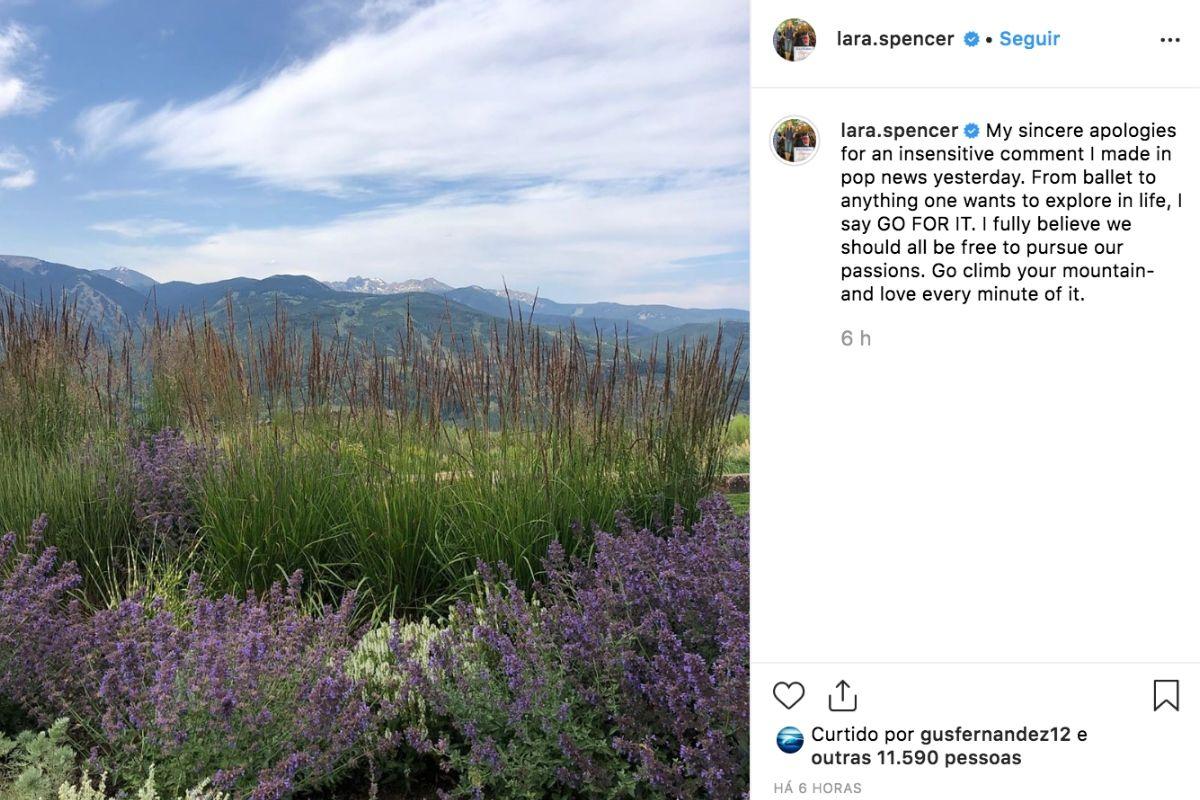Open lara.spencer username in the caption

(898, 131)
